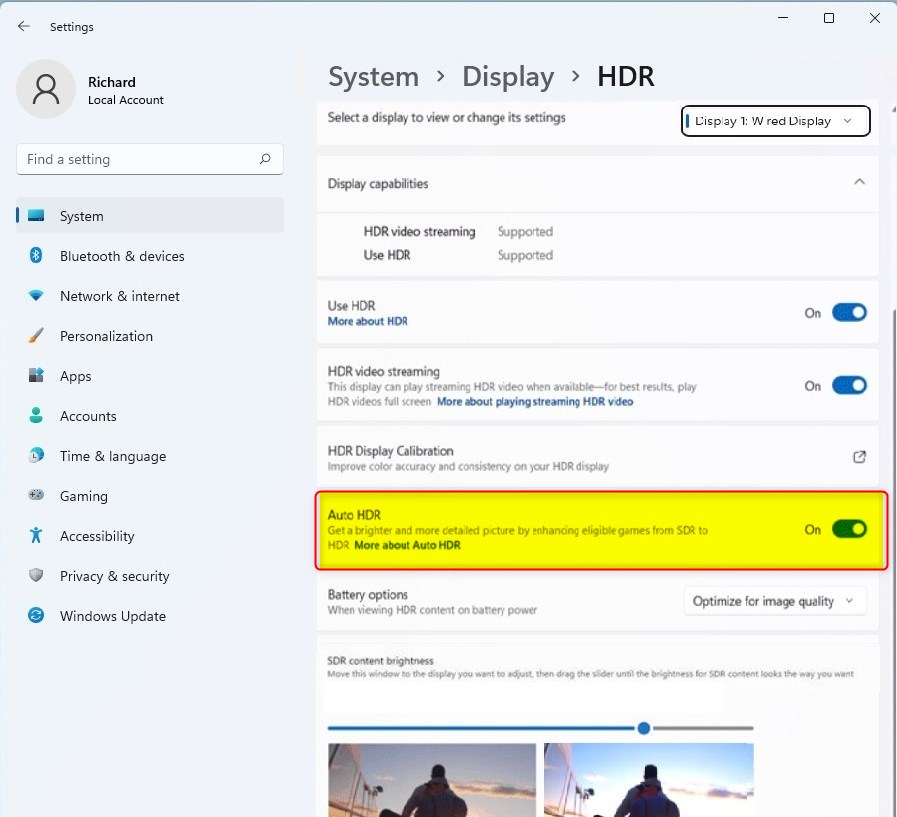The height and width of the screenshot is (817, 897).
Task: Open HDR Display Calibration external link icon
Action: tap(859, 457)
